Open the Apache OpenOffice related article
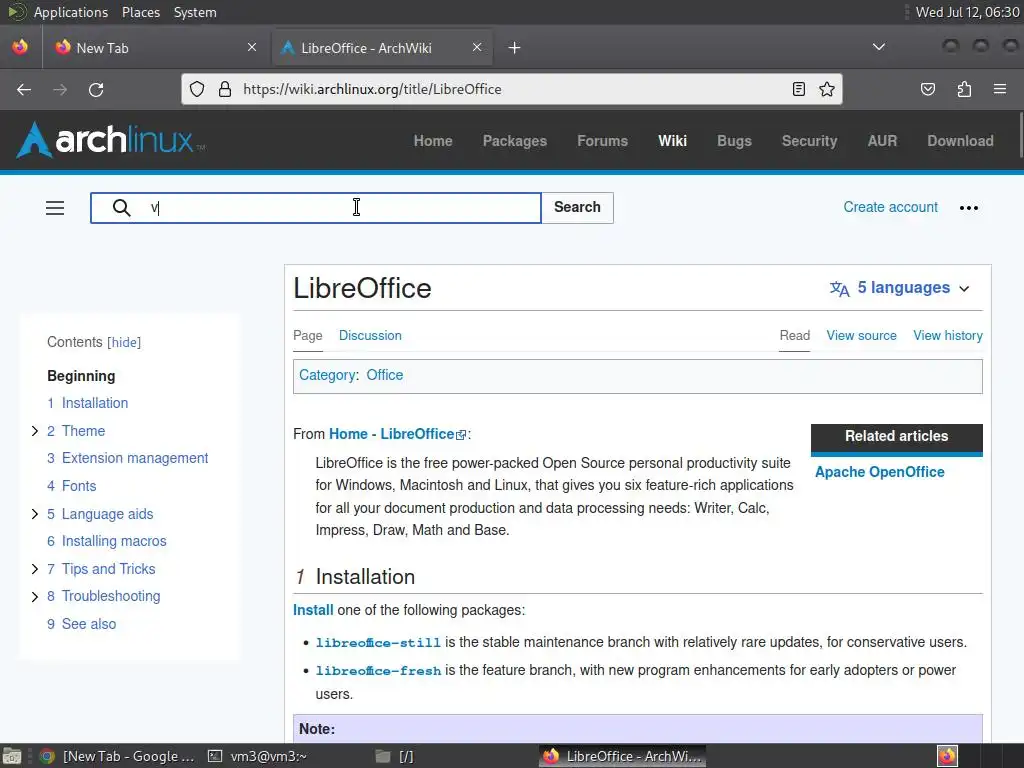This screenshot has width=1024, height=768. pos(879,472)
